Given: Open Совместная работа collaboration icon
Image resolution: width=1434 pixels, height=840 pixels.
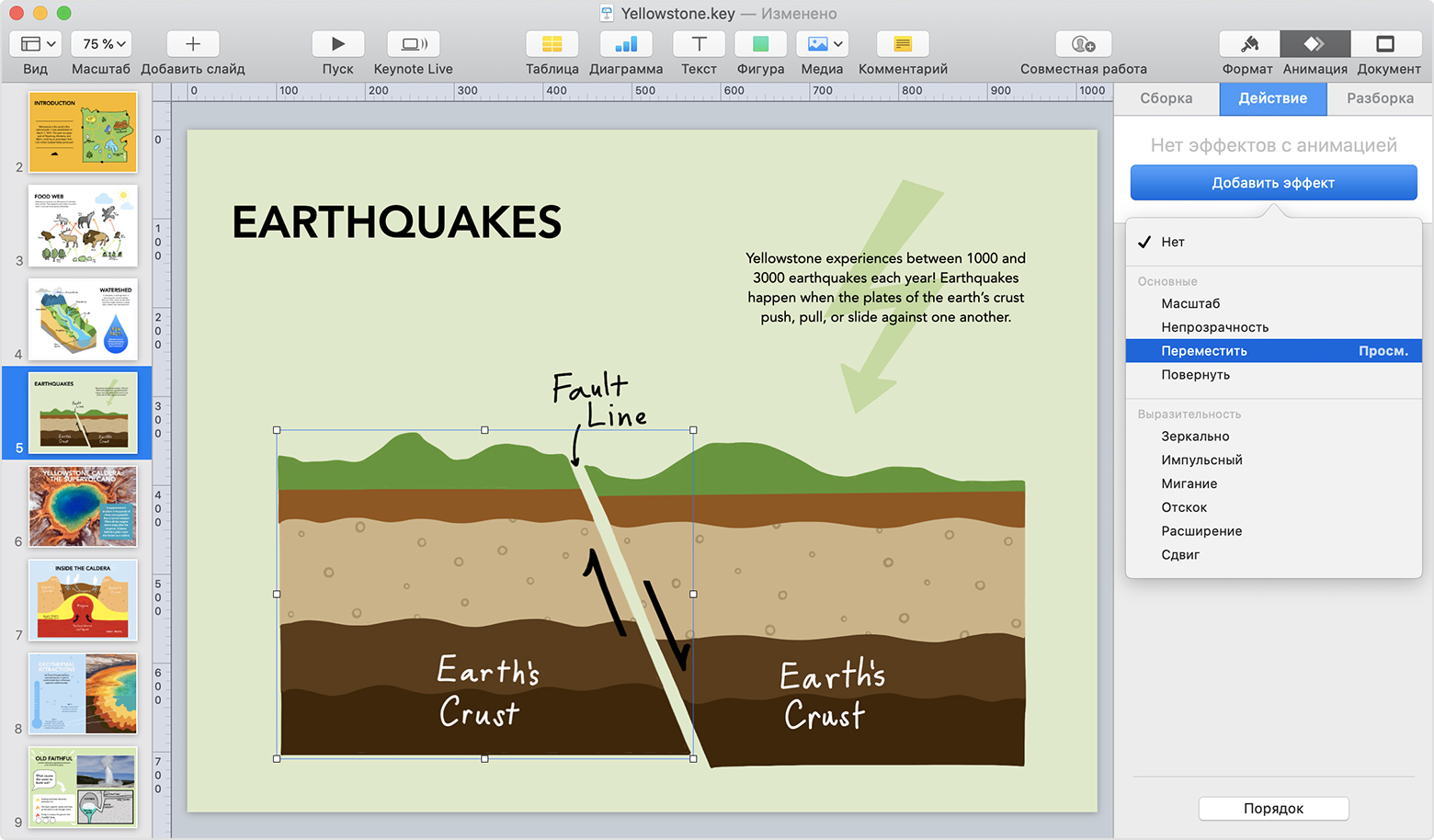Looking at the screenshot, I should click(1083, 44).
